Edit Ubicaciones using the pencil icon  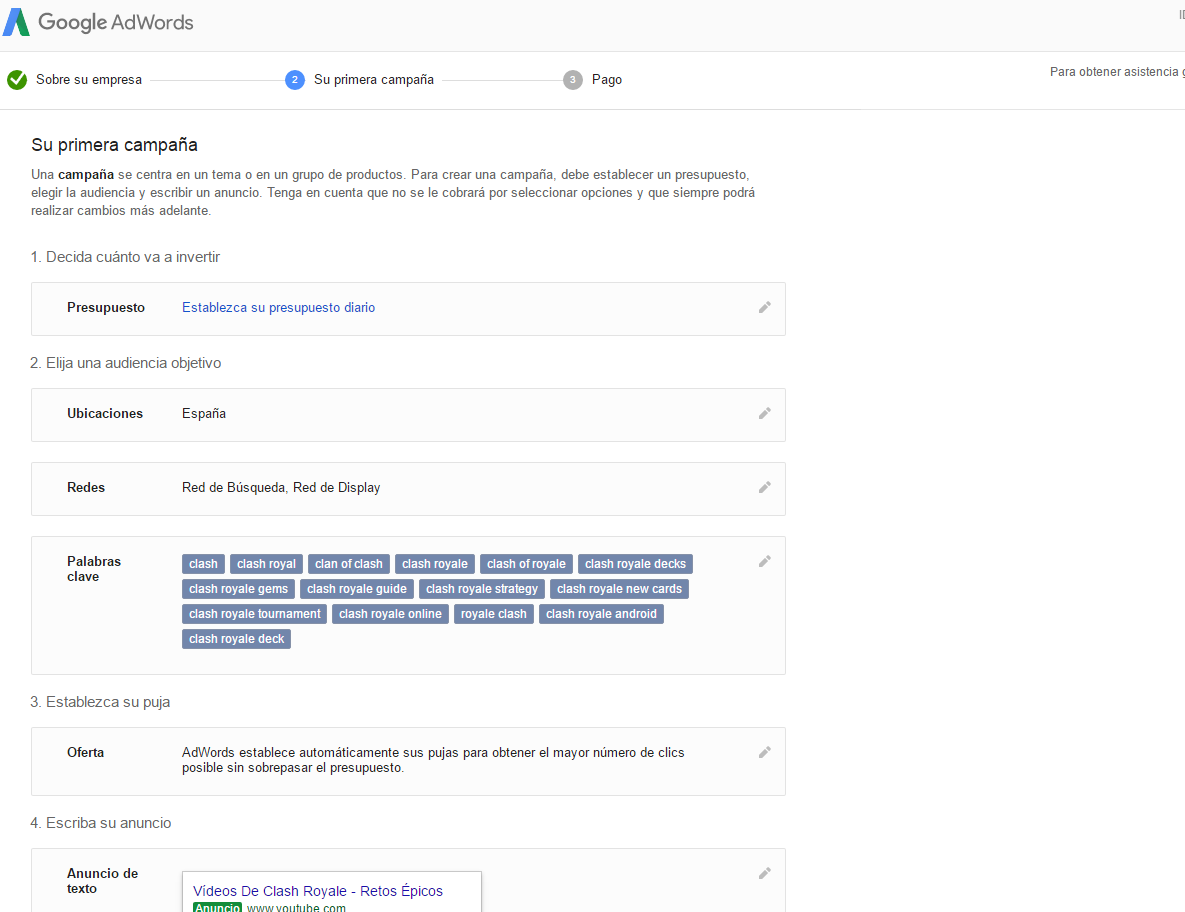765,413
